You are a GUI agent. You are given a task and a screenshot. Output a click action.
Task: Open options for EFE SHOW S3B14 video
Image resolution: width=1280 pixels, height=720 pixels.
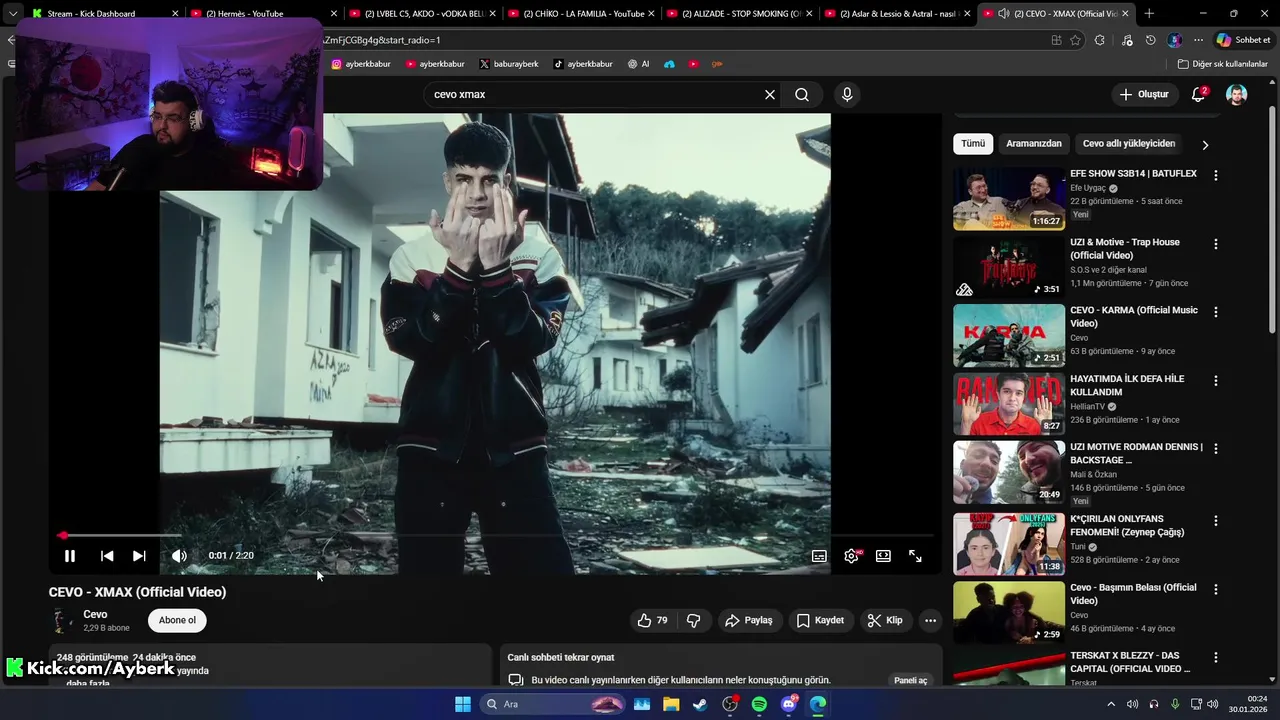(1216, 175)
